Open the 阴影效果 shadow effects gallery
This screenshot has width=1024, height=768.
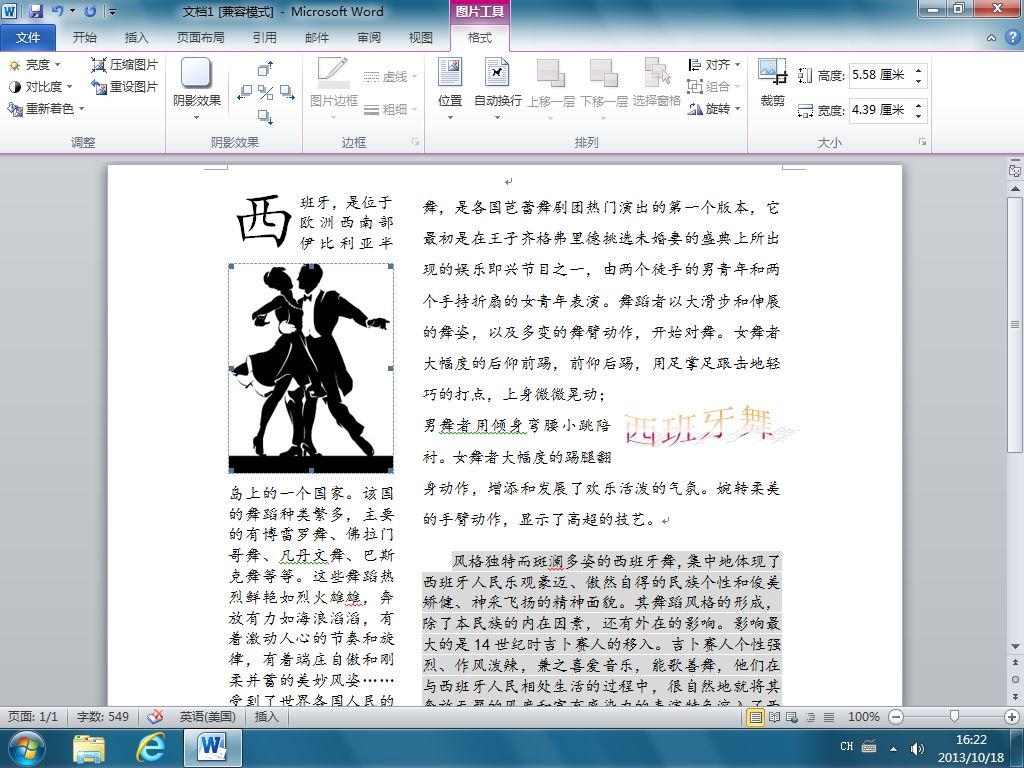coord(197,89)
